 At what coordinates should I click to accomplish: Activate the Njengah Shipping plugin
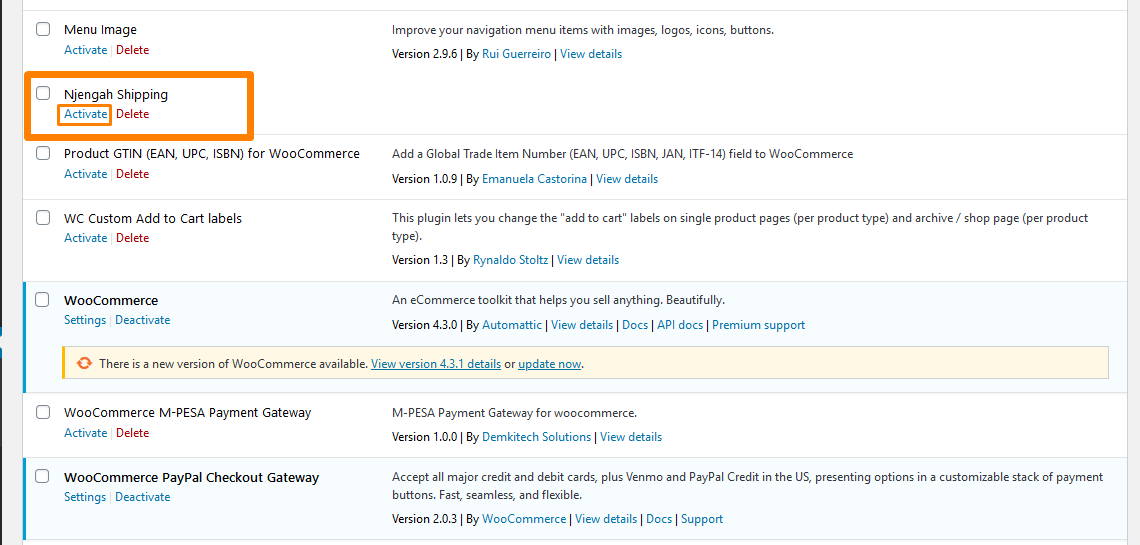click(86, 114)
